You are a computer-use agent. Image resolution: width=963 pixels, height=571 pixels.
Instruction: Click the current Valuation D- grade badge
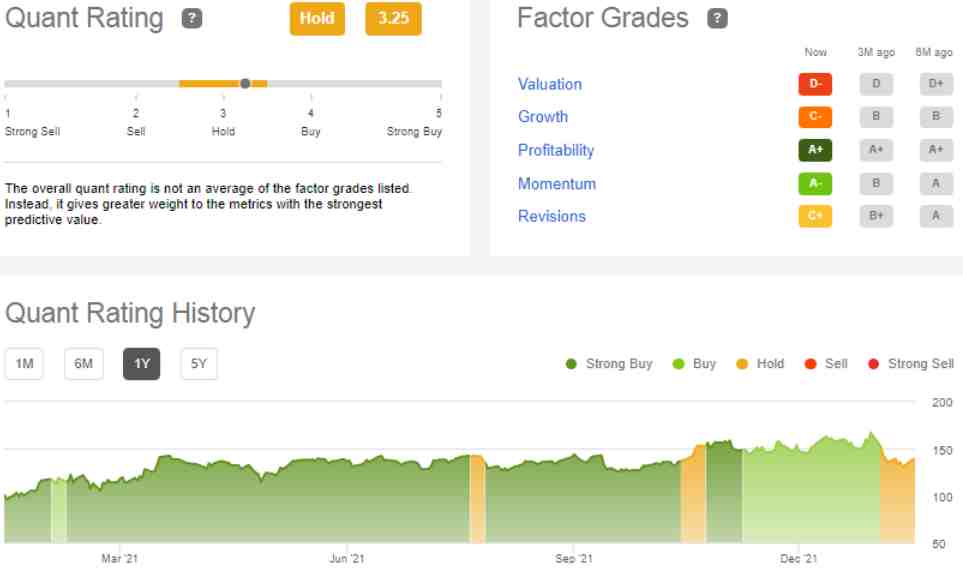(x=815, y=84)
